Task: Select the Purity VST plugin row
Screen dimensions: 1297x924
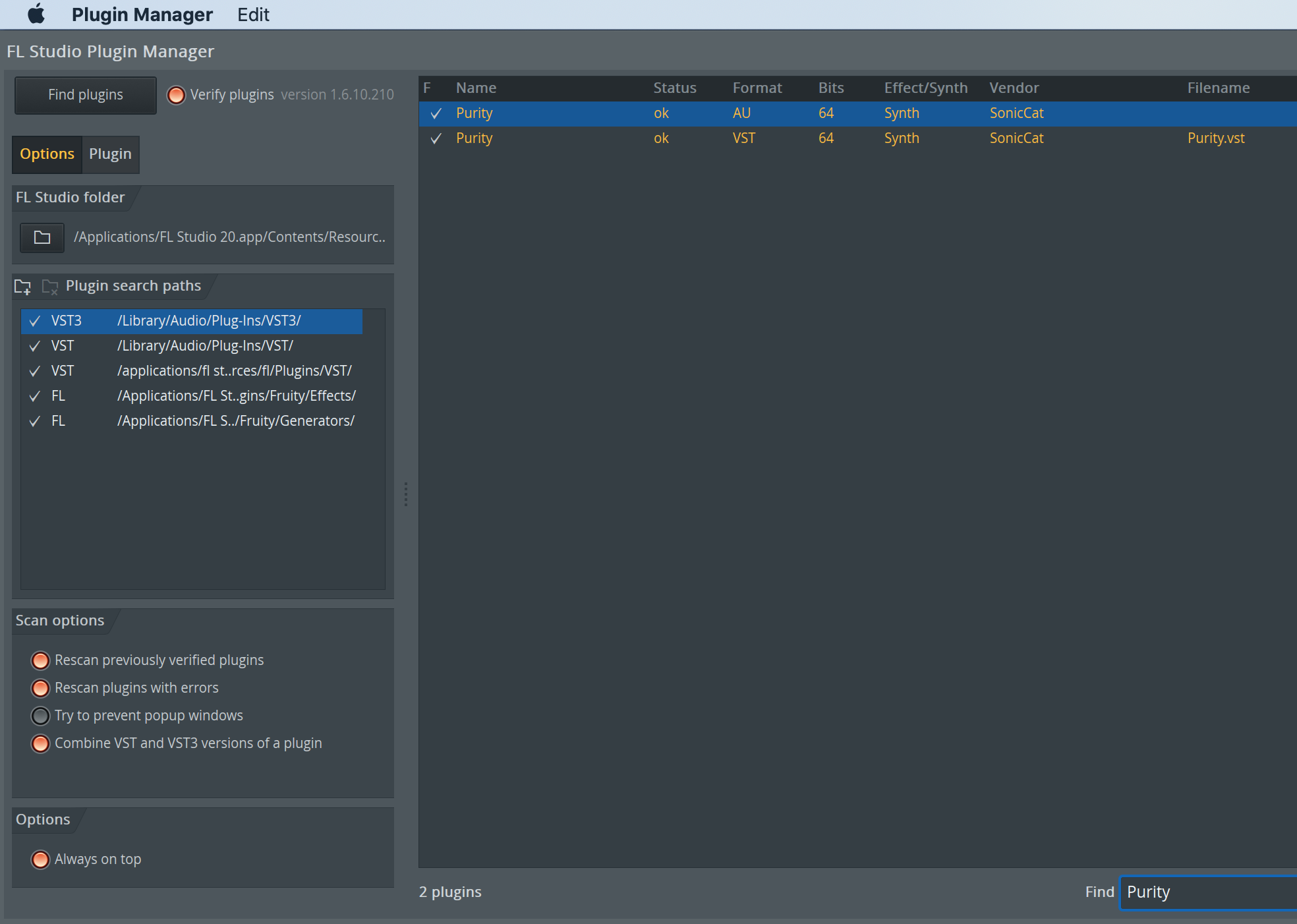Action: point(857,138)
